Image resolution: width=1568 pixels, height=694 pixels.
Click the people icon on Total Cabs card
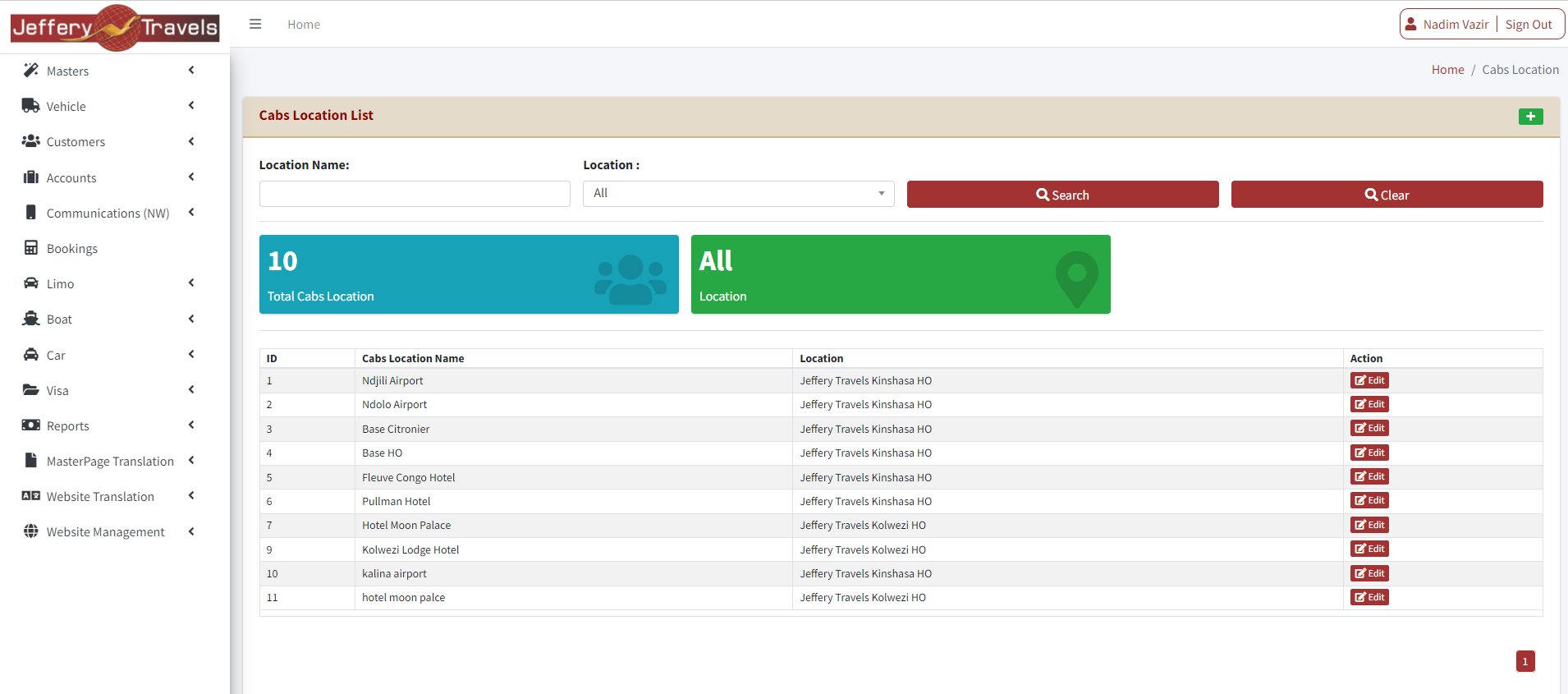(x=630, y=279)
